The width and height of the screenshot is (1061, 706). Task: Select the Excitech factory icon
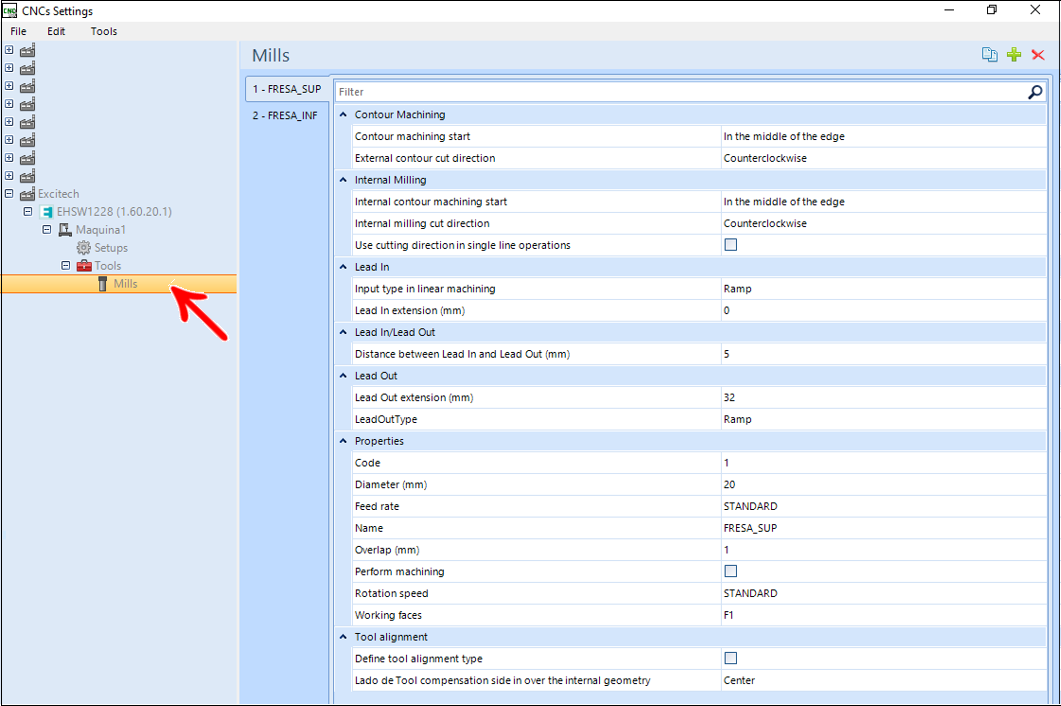click(x=27, y=194)
